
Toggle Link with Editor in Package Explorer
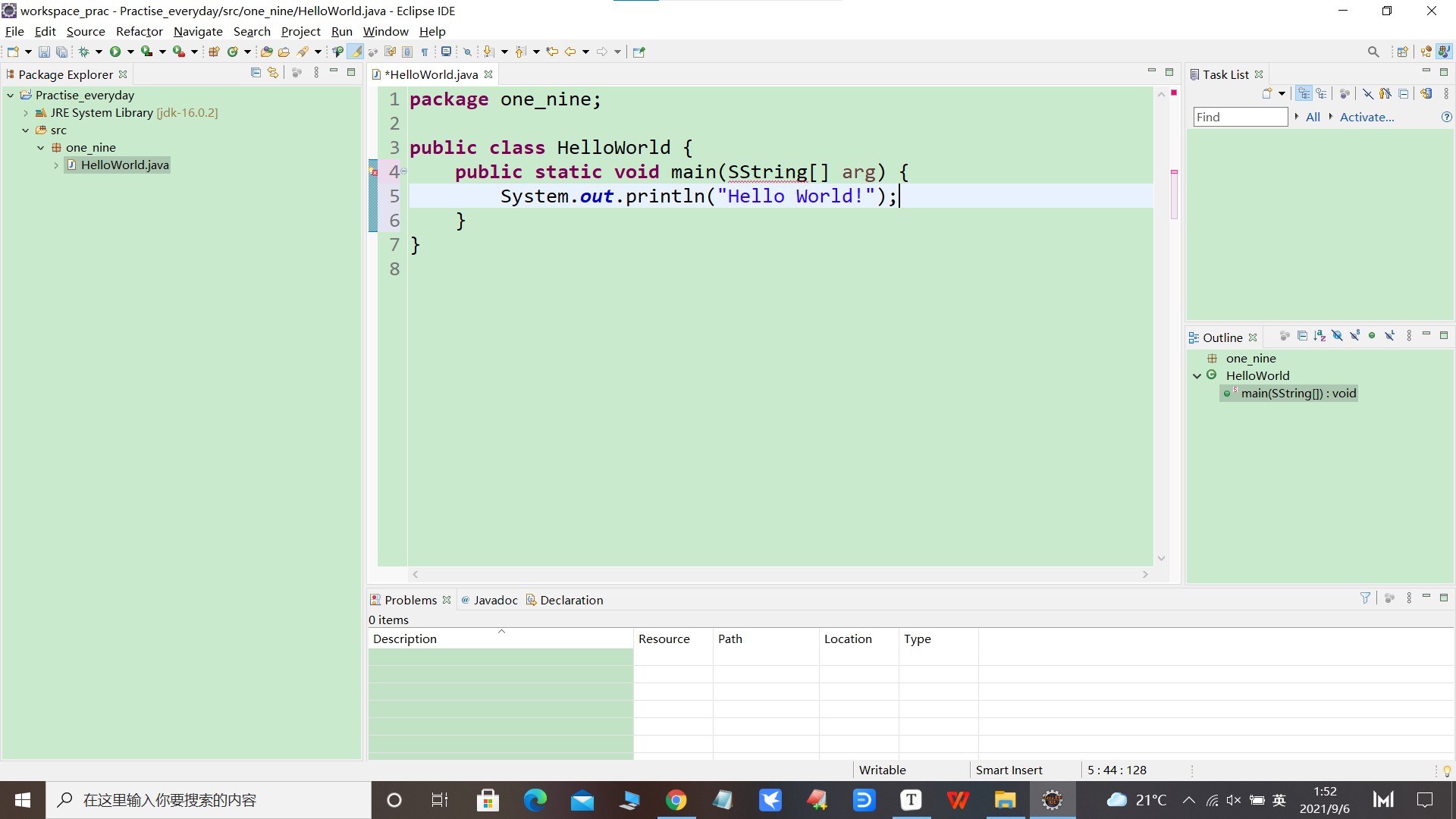point(273,73)
